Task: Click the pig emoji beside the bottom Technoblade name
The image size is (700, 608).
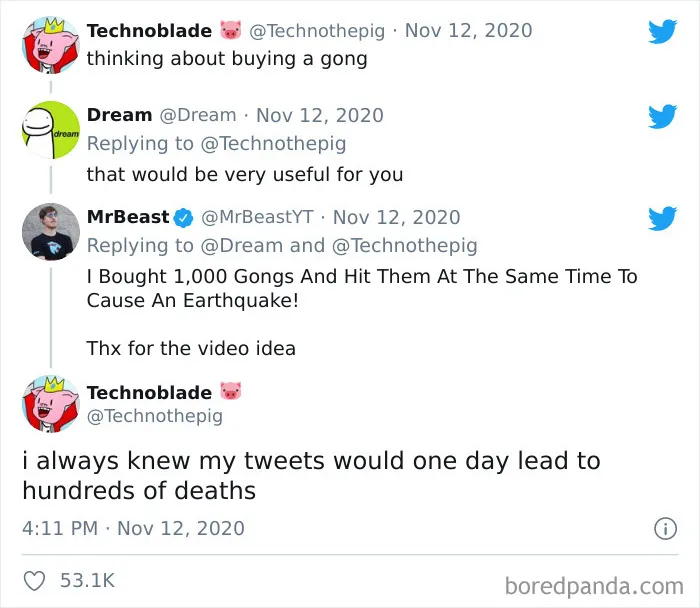Action: click(x=231, y=391)
